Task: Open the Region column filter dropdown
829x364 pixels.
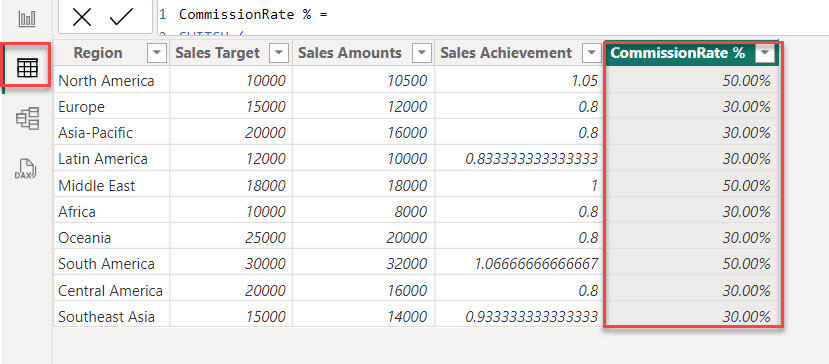Action: tap(157, 53)
